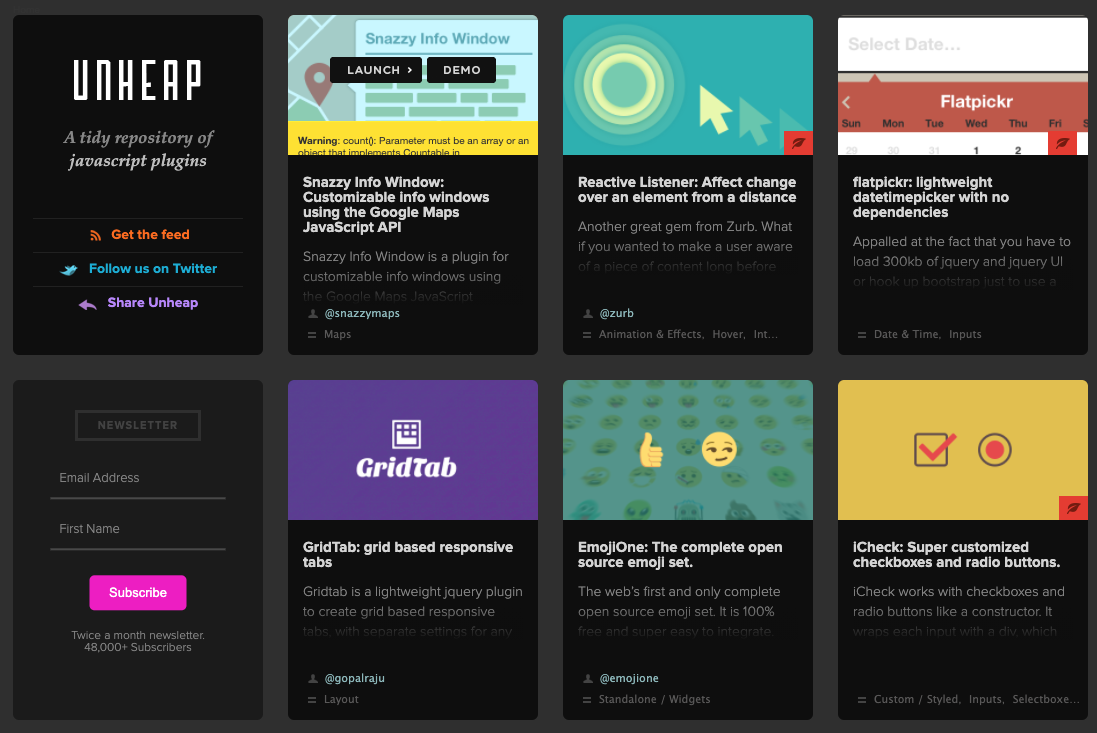Open the Get the feed link
Image resolution: width=1097 pixels, height=733 pixels.
[x=150, y=234]
